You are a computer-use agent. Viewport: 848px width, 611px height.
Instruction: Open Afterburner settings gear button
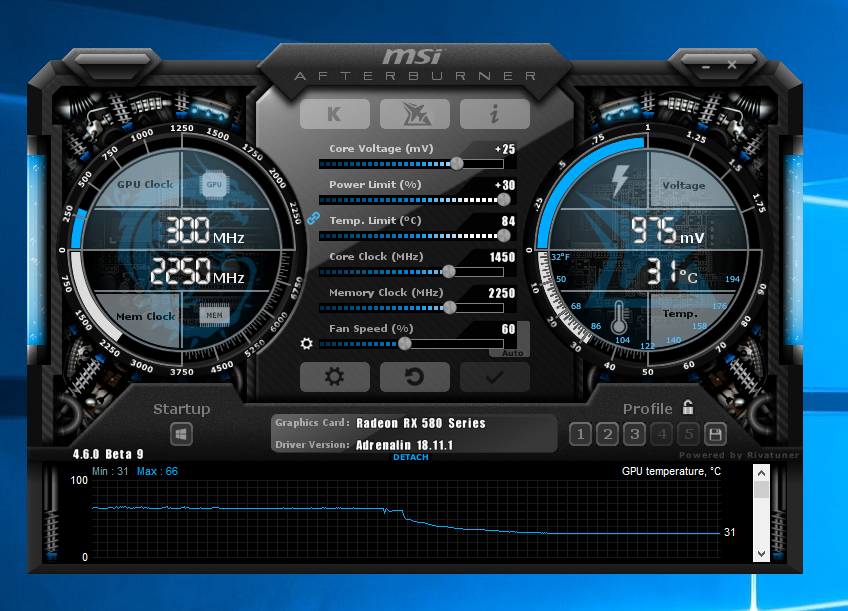pyautogui.click(x=335, y=376)
